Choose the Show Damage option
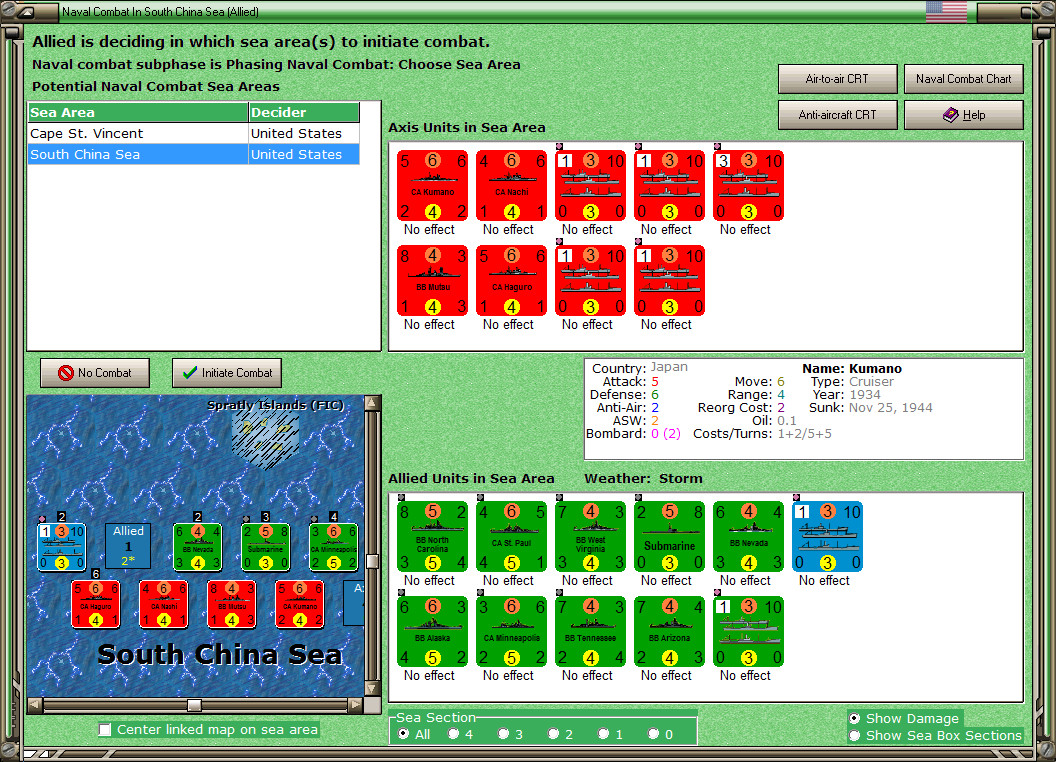Screen dimensions: 1056x762 point(855,718)
